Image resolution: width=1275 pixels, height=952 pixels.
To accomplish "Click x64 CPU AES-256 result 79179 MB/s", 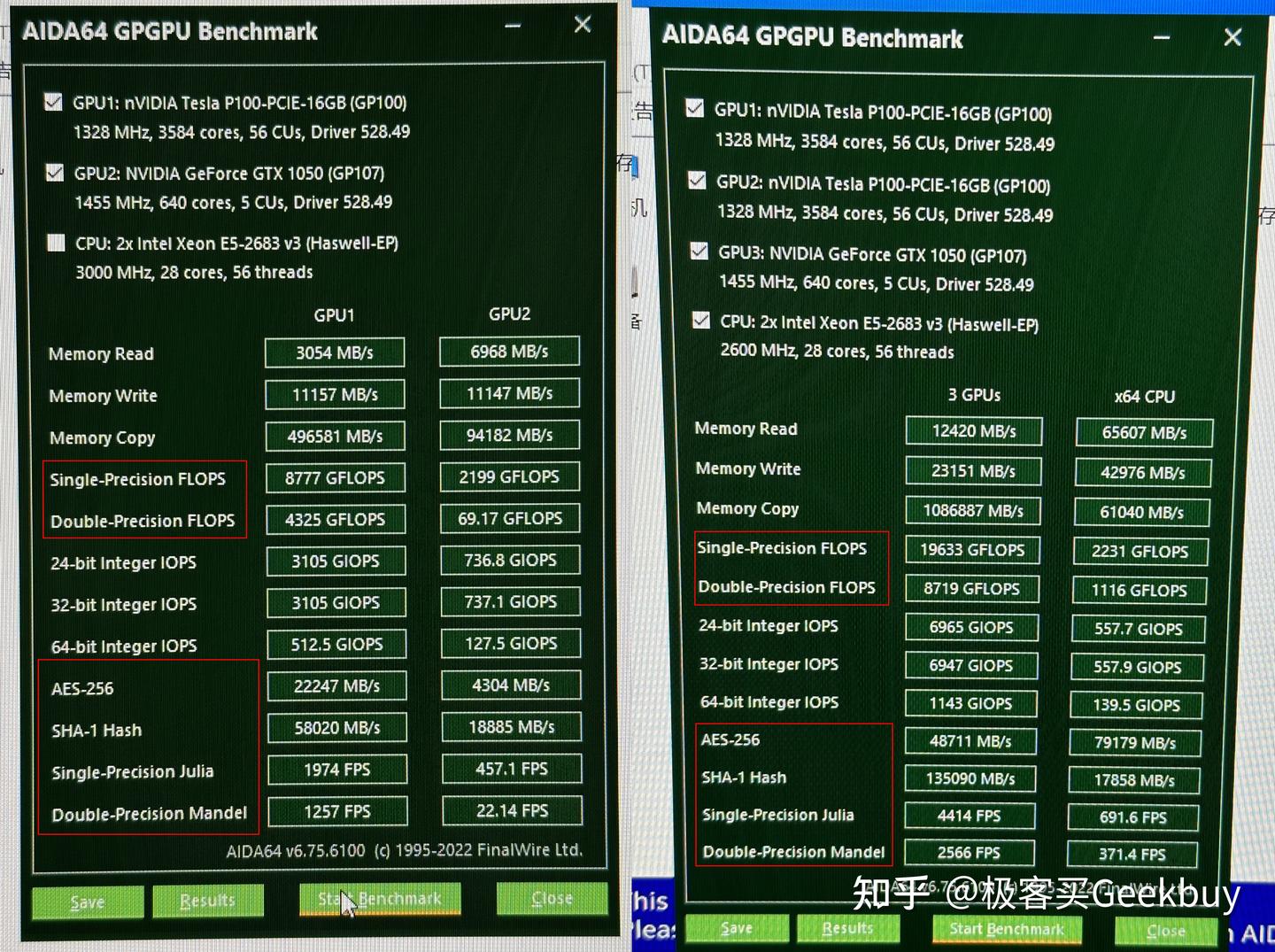I will tap(1135, 743).
